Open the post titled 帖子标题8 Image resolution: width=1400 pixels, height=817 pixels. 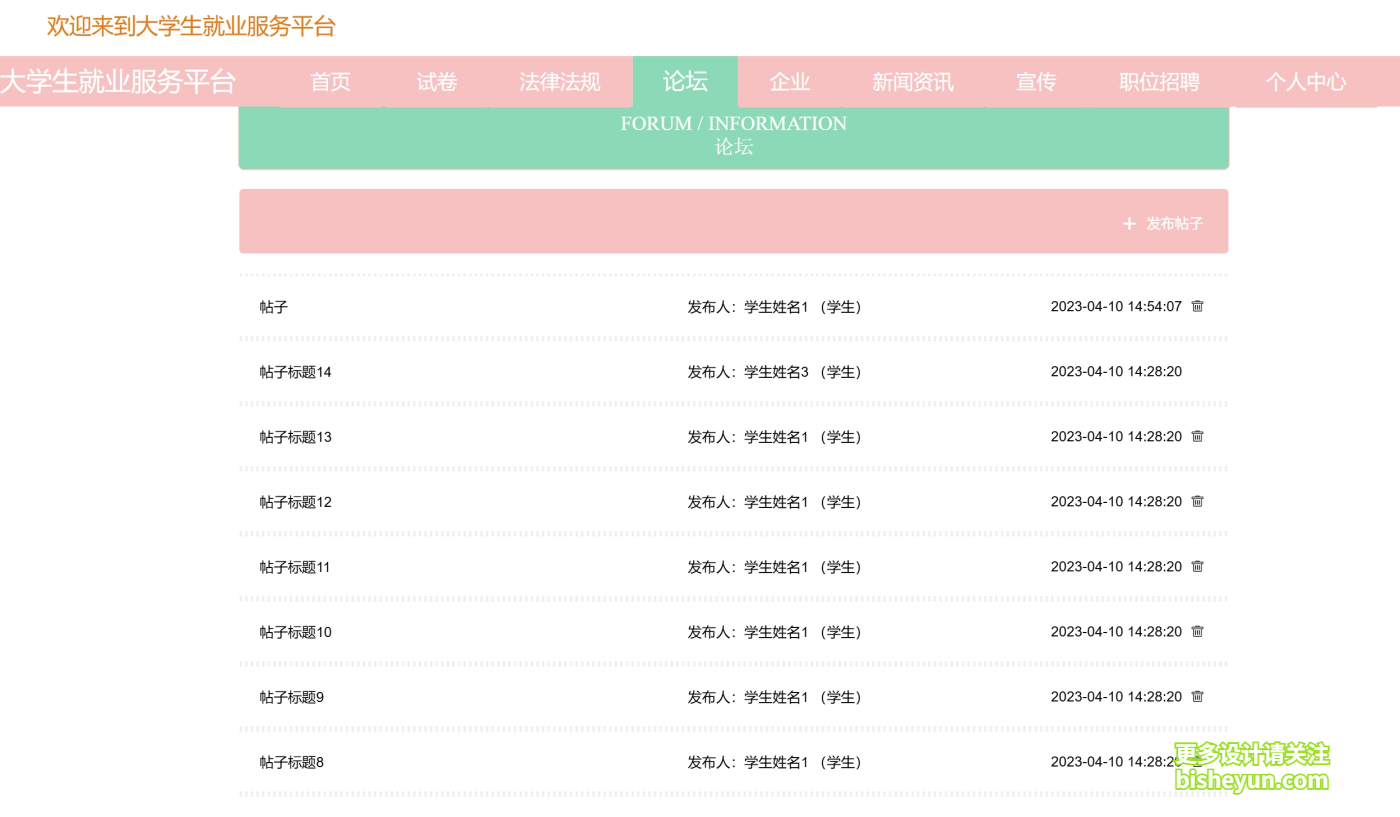292,762
